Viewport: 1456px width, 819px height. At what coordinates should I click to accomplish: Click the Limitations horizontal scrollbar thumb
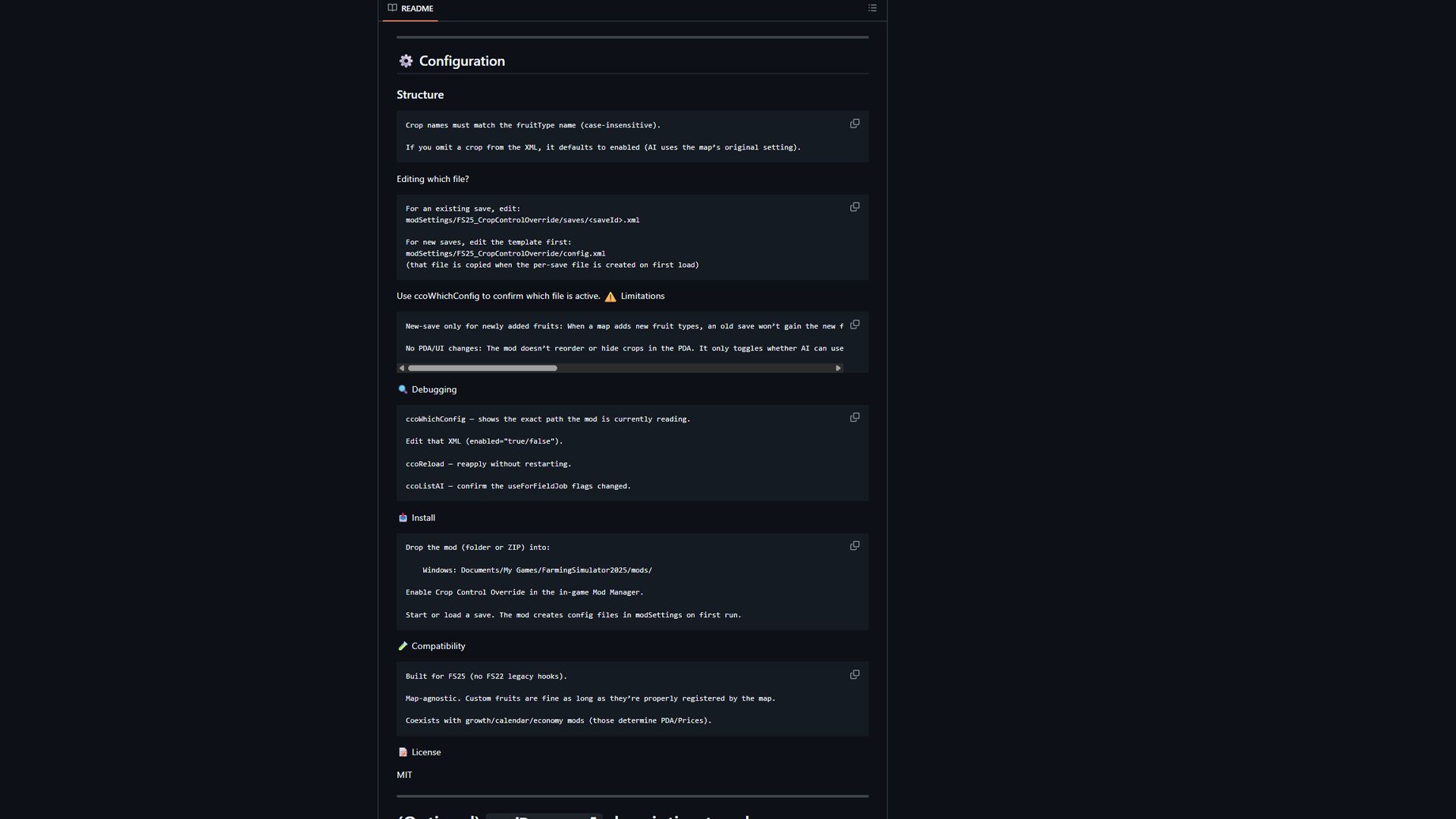482,369
